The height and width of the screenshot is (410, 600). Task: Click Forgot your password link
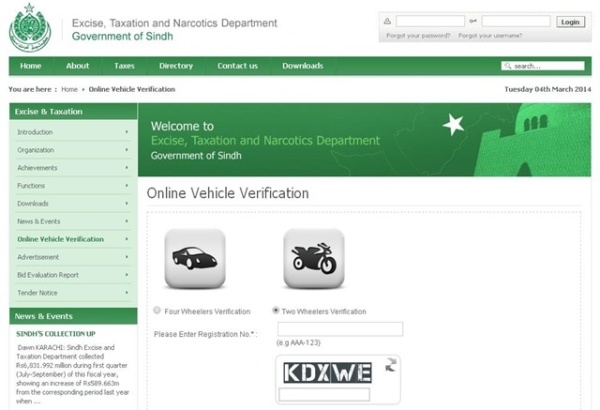pos(418,36)
